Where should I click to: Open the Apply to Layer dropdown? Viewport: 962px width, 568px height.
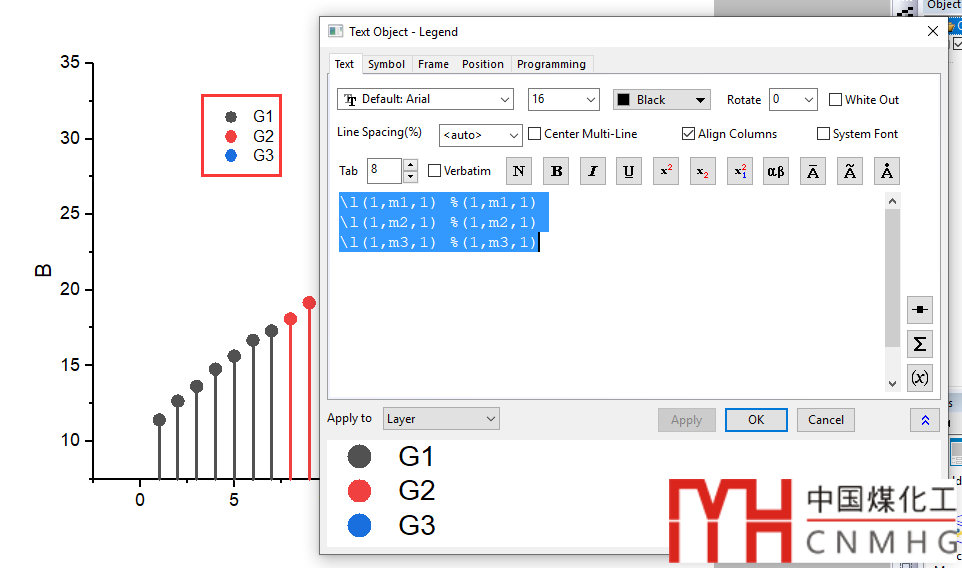coord(441,419)
